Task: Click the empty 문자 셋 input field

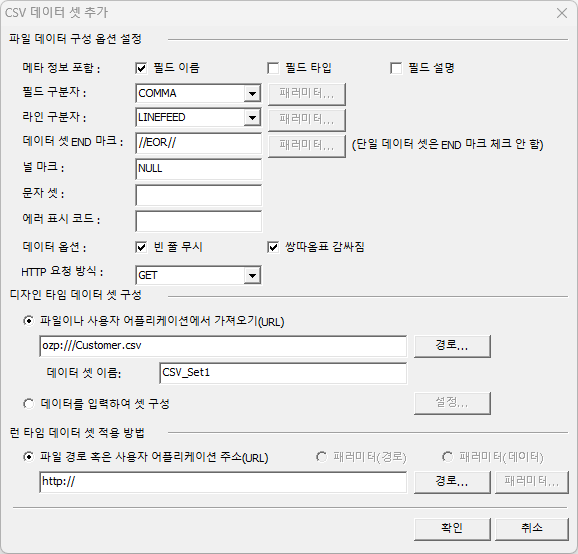Action: pos(198,195)
